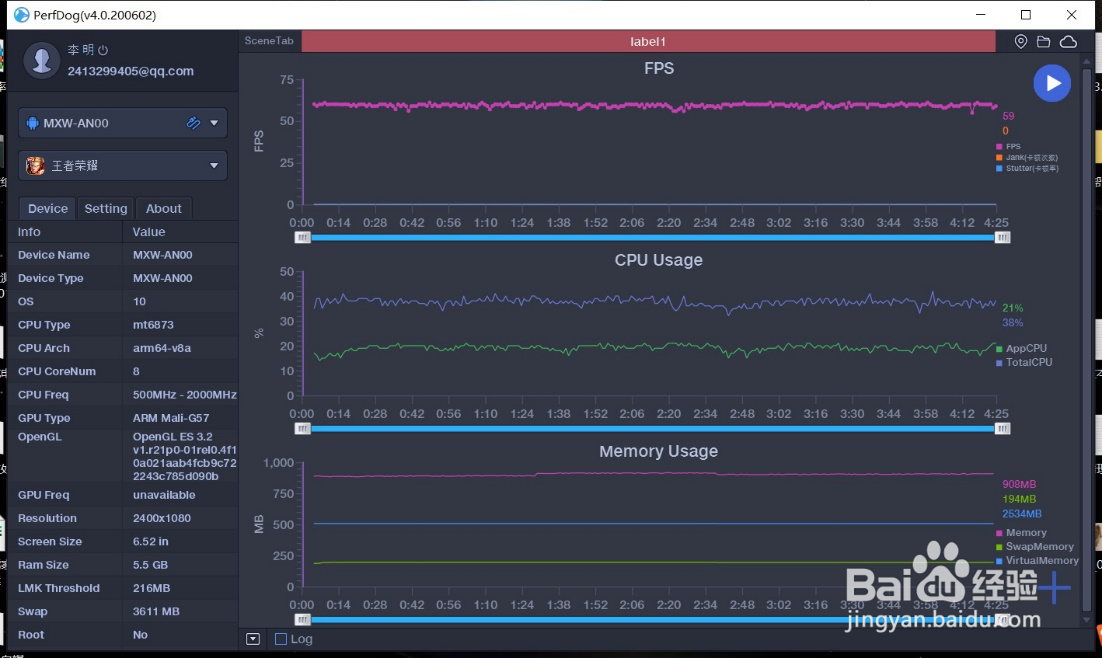This screenshot has width=1102, height=658.
Task: Click the user avatar picture
Action: pyautogui.click(x=41, y=60)
